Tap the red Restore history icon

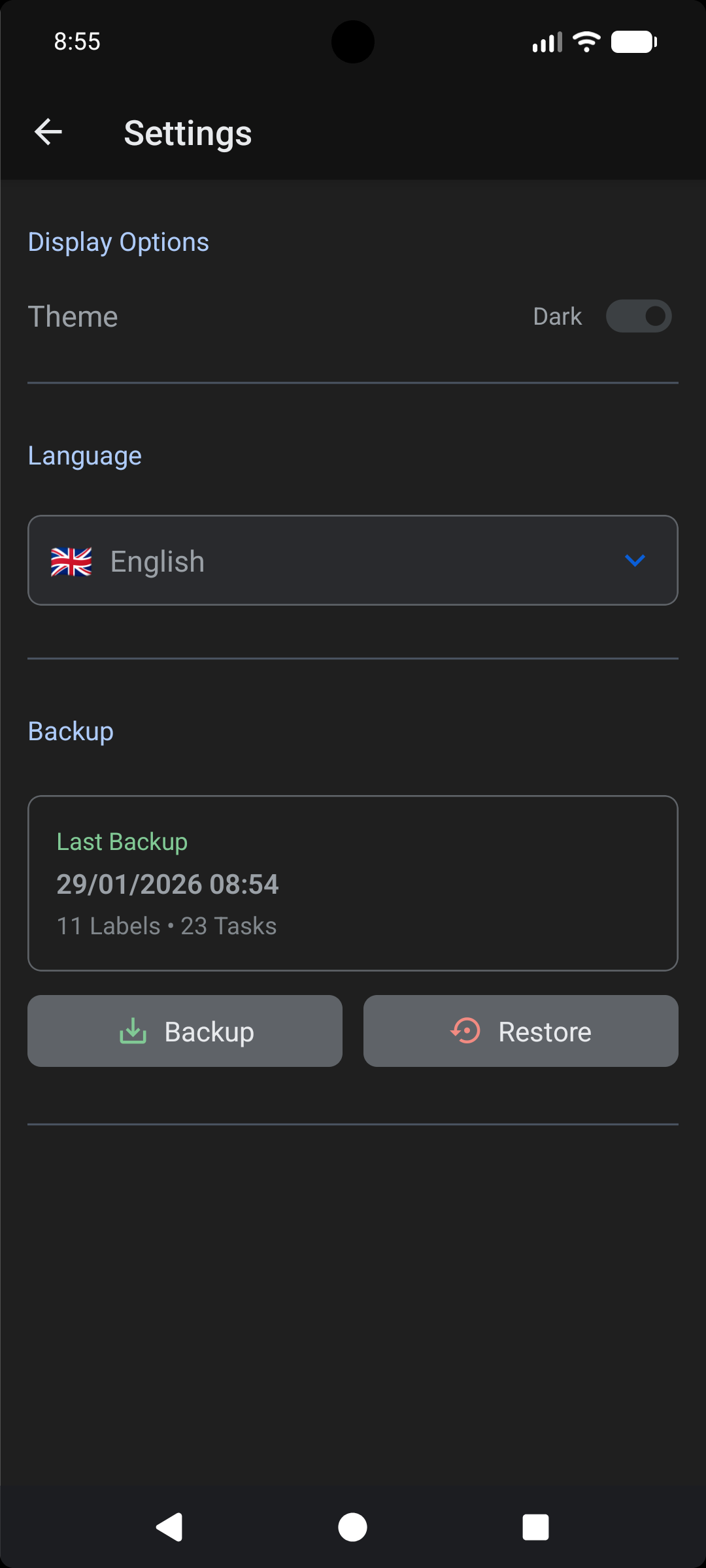click(465, 1032)
